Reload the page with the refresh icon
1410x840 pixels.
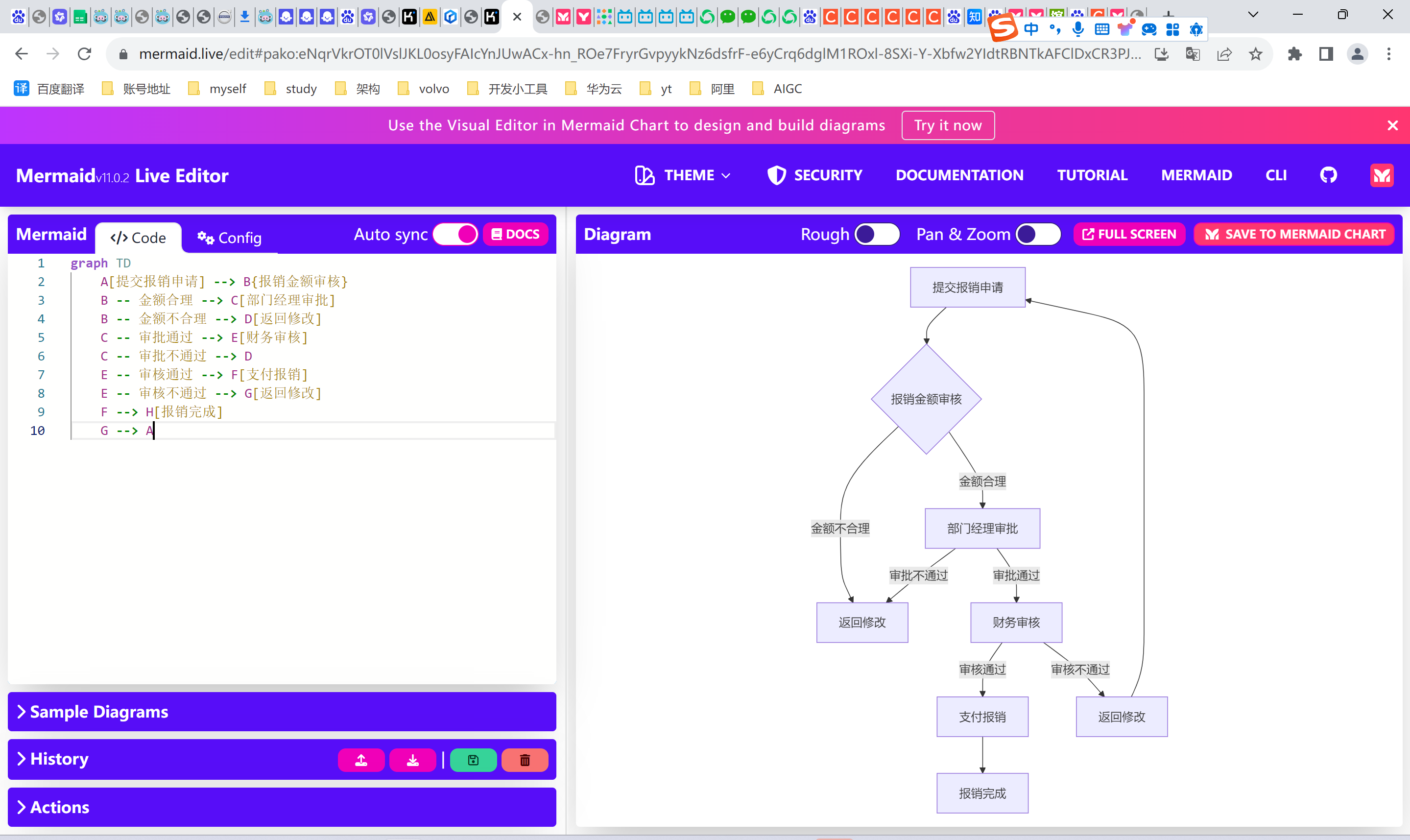[84, 54]
